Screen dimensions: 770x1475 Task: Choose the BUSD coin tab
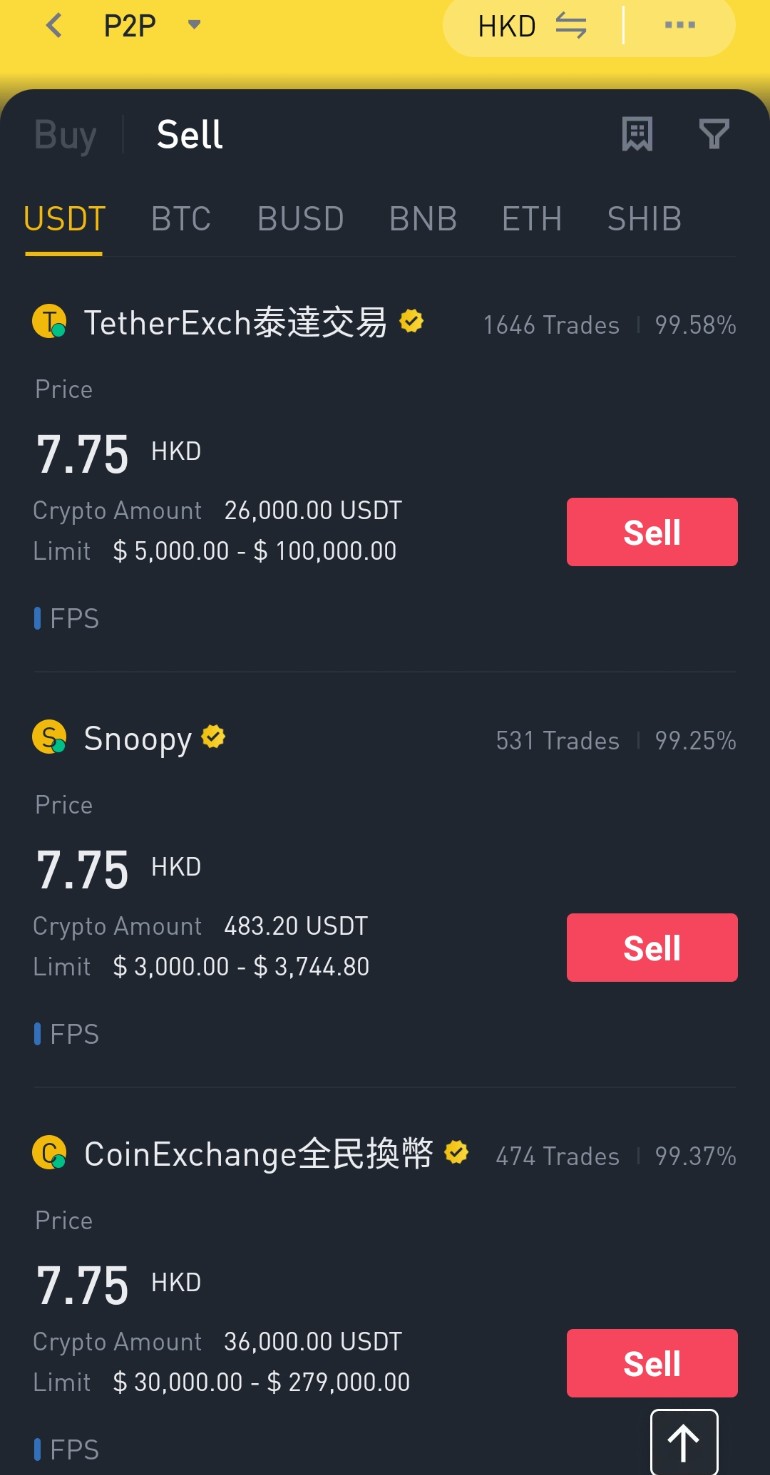300,219
